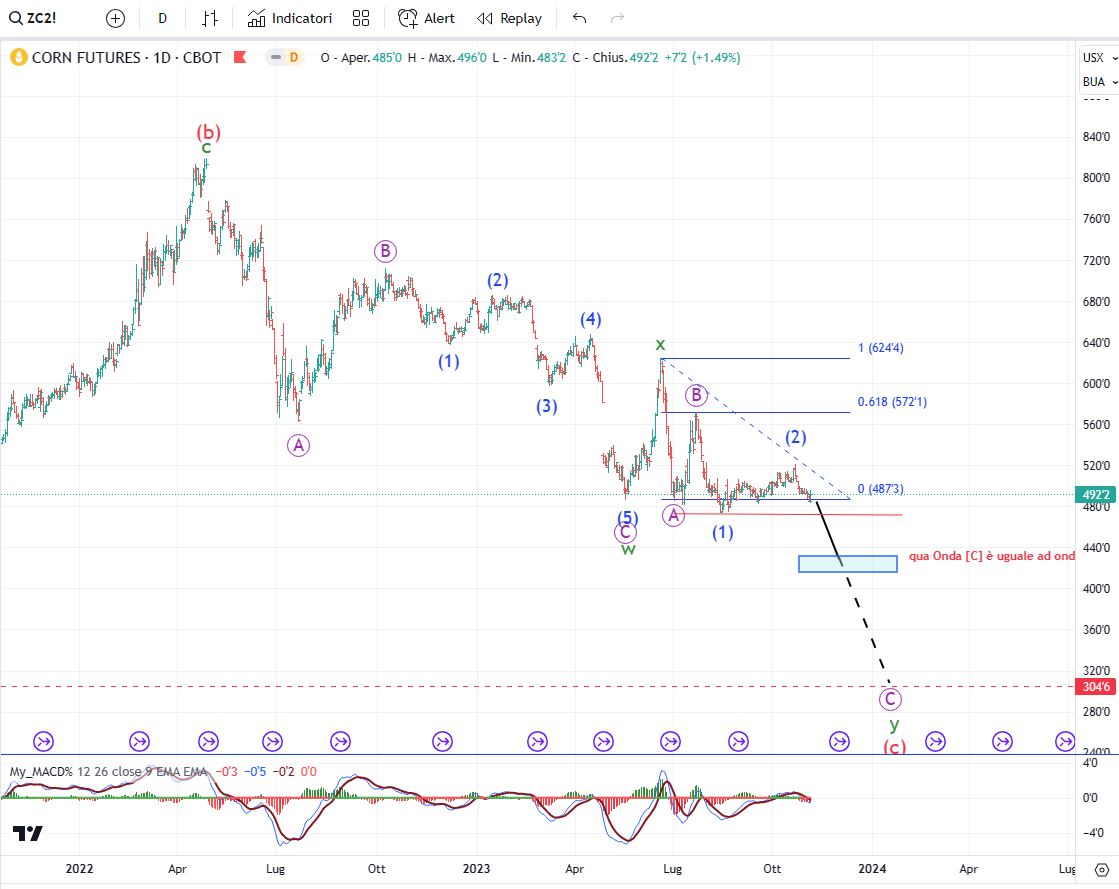Click the 2024 label on time axis
The image size is (1119, 889).
(x=872, y=869)
